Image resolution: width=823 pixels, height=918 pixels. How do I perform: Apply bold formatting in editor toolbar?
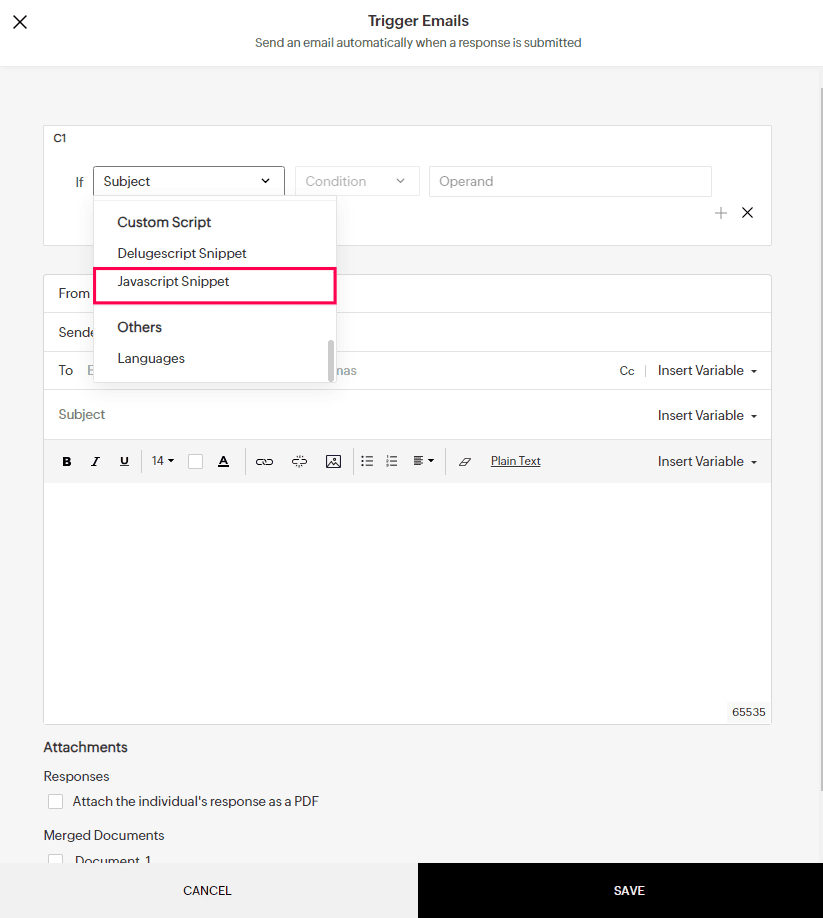tap(67, 461)
